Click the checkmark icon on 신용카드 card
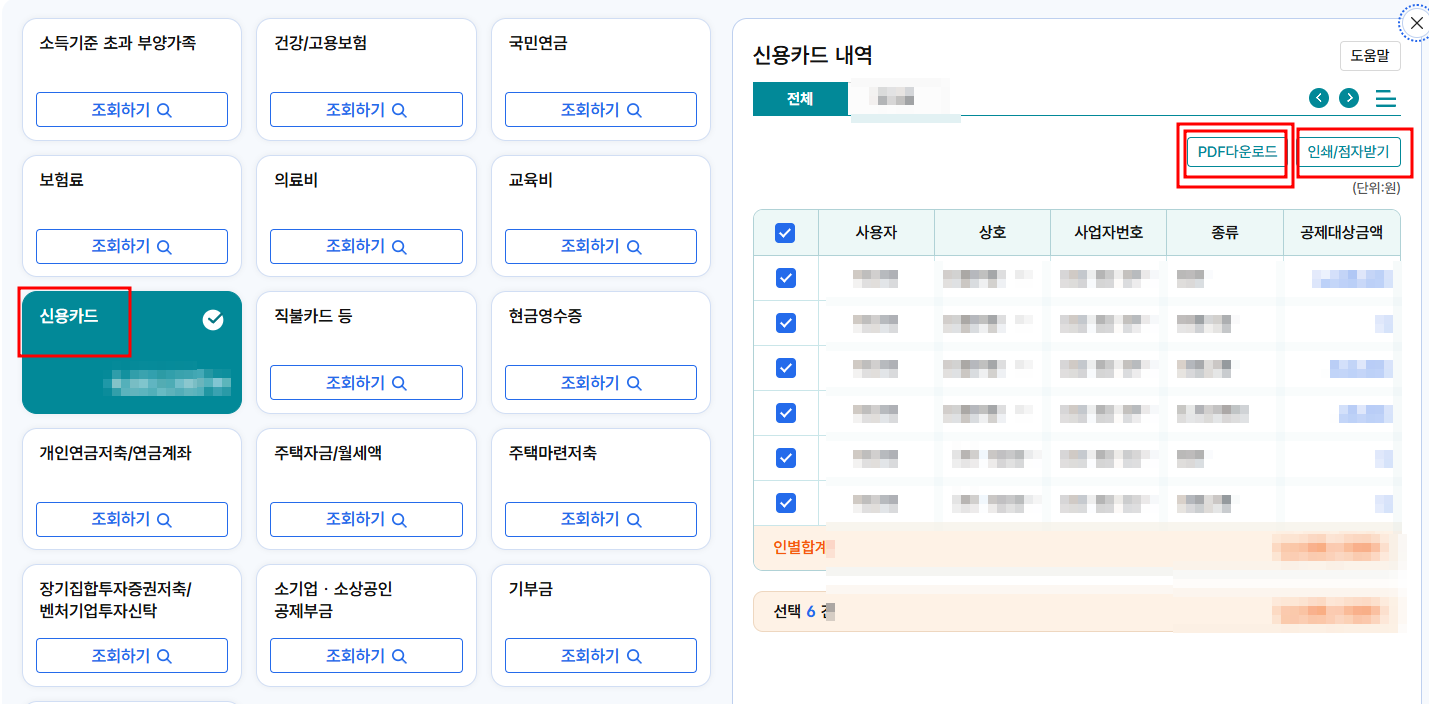 (x=213, y=320)
